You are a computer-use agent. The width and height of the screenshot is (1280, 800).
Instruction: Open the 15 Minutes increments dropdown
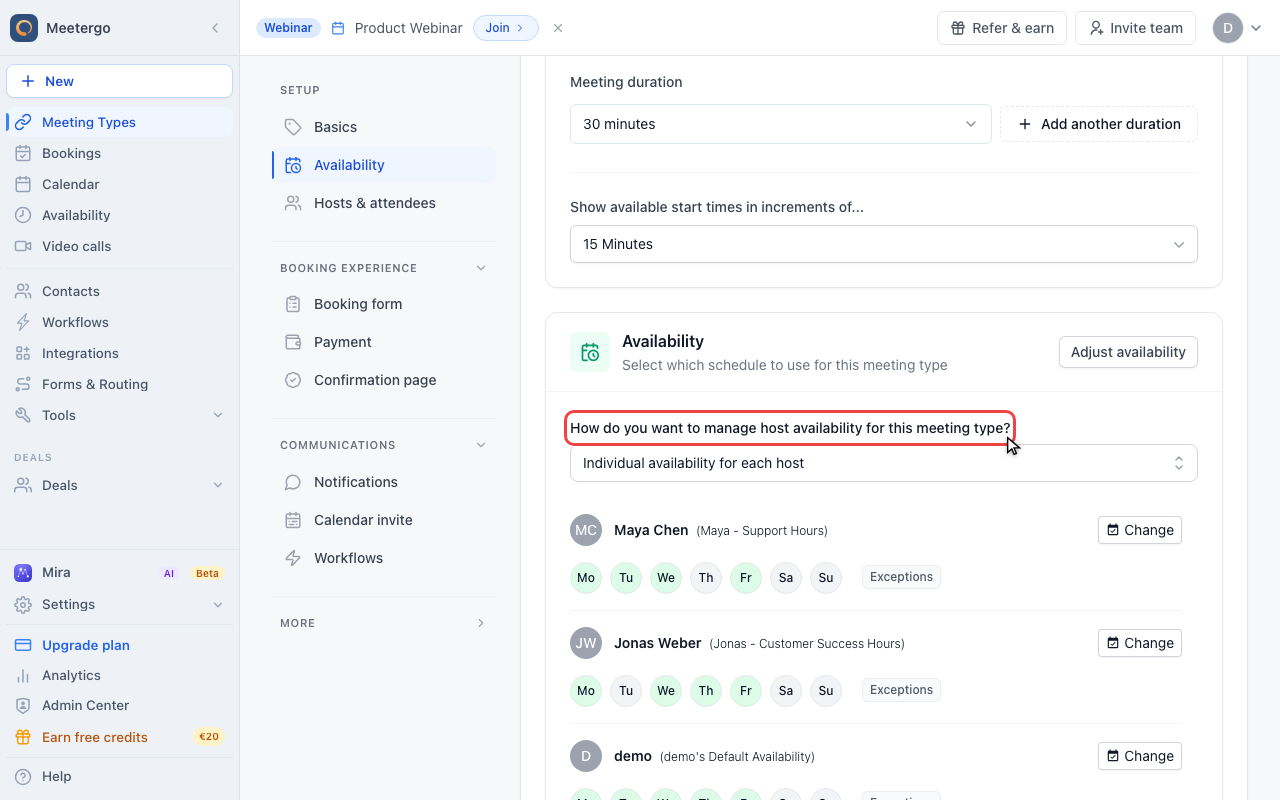pos(884,244)
